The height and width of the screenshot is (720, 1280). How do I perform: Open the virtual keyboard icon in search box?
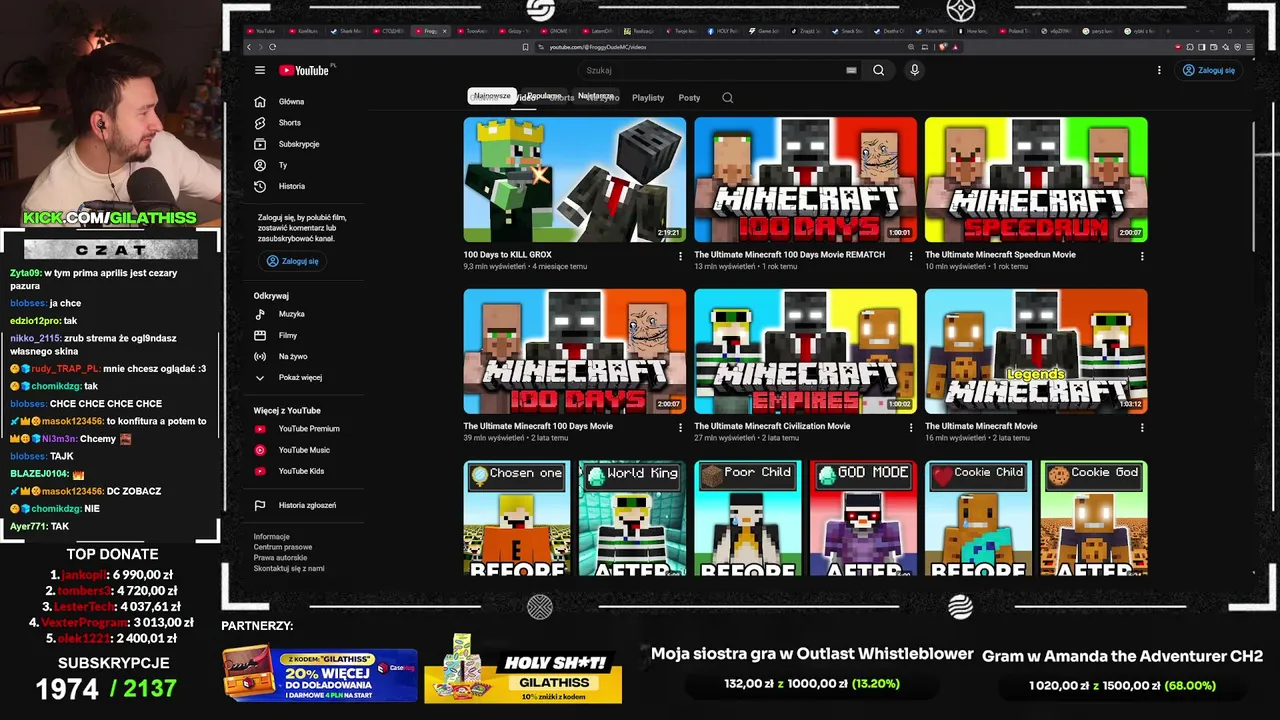point(851,70)
